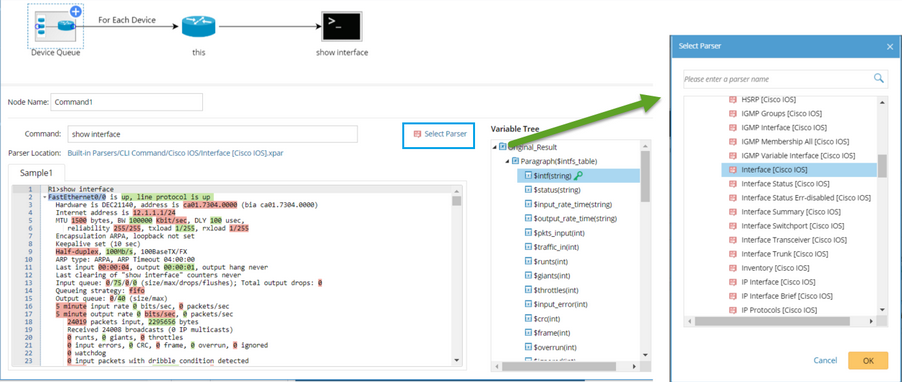Collapse the Original_Result tree node
Screen dimensions: 902x382
tap(495, 147)
